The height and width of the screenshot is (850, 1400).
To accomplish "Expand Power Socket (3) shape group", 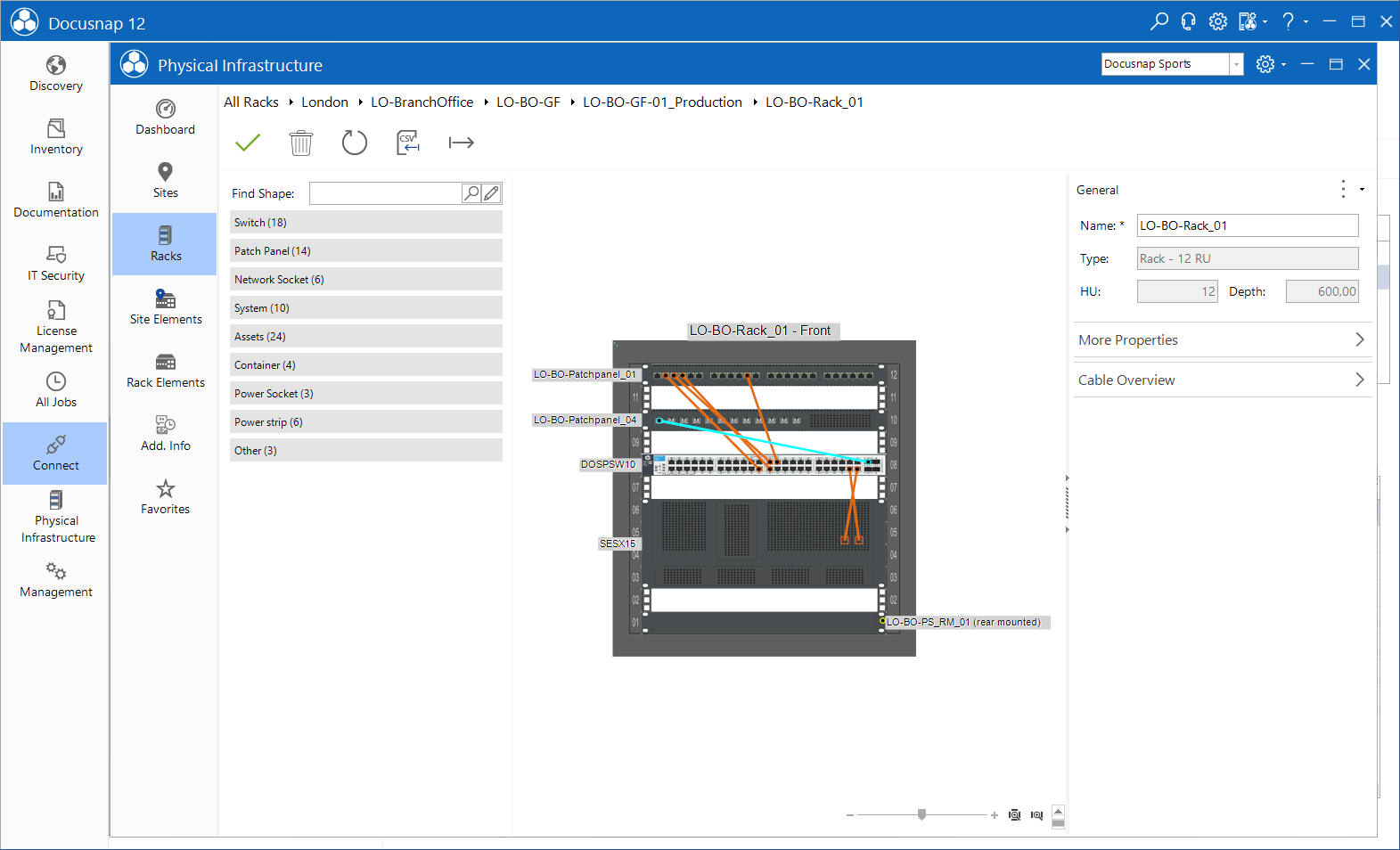I will click(366, 393).
